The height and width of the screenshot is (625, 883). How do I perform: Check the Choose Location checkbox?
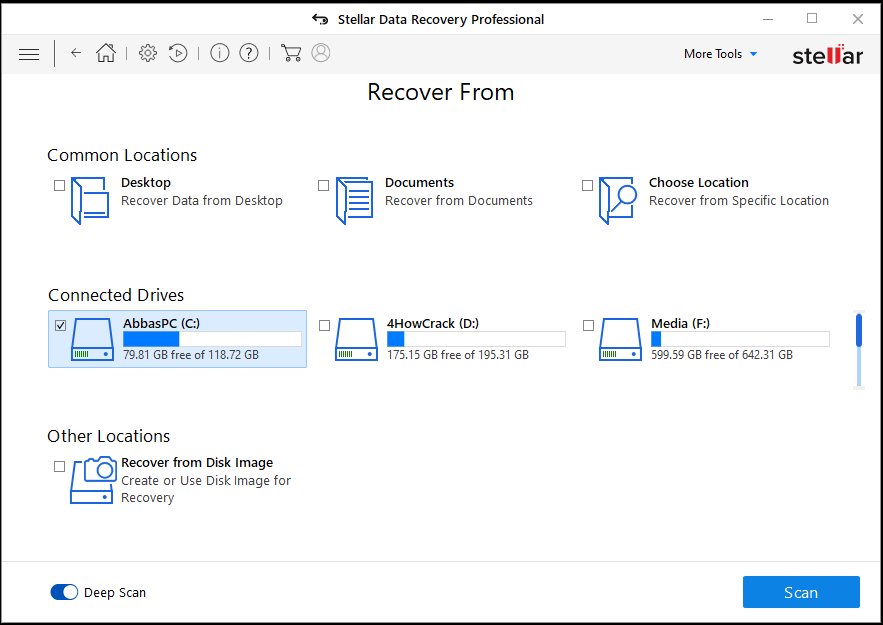[x=587, y=185]
